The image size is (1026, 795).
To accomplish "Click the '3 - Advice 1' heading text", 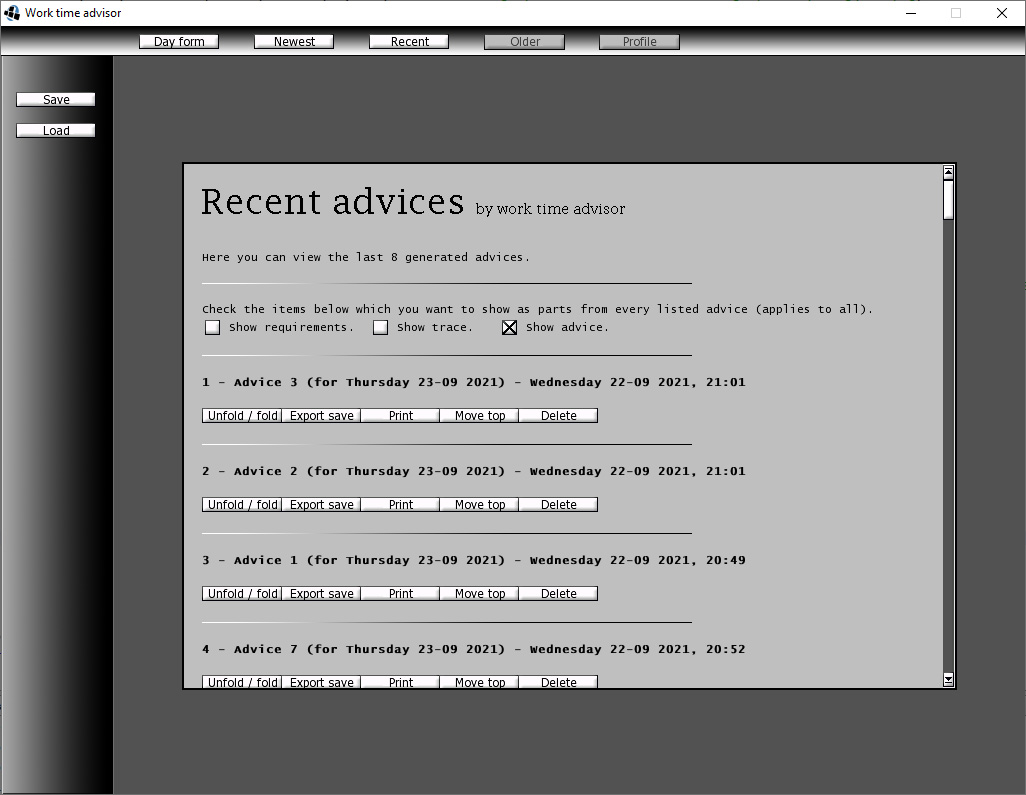I will 474,560.
